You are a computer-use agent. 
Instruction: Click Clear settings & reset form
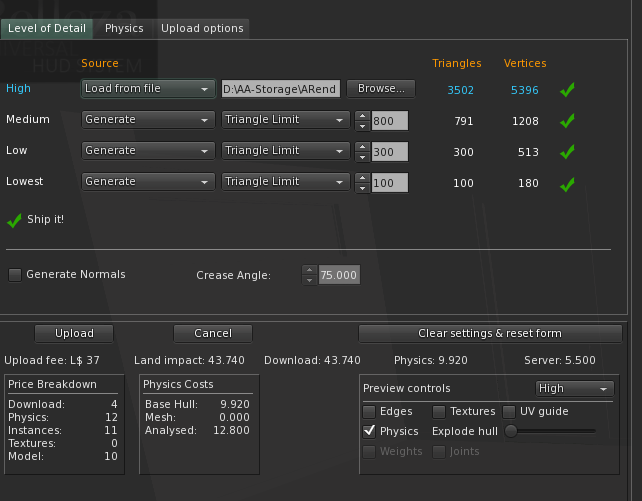coord(490,334)
